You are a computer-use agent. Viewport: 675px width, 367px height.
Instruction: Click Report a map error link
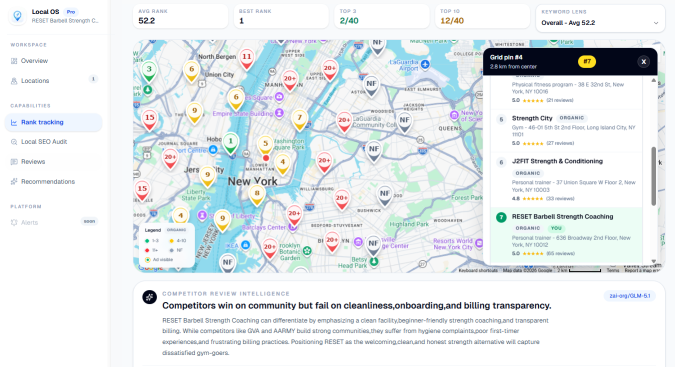click(641, 270)
